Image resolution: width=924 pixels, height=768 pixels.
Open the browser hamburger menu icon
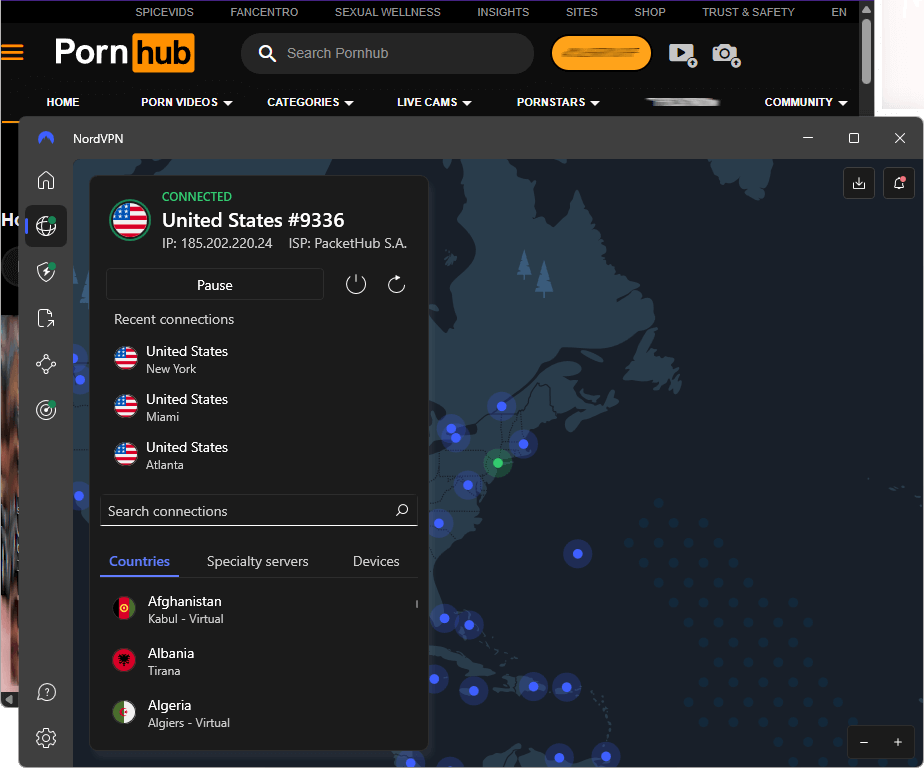12,53
